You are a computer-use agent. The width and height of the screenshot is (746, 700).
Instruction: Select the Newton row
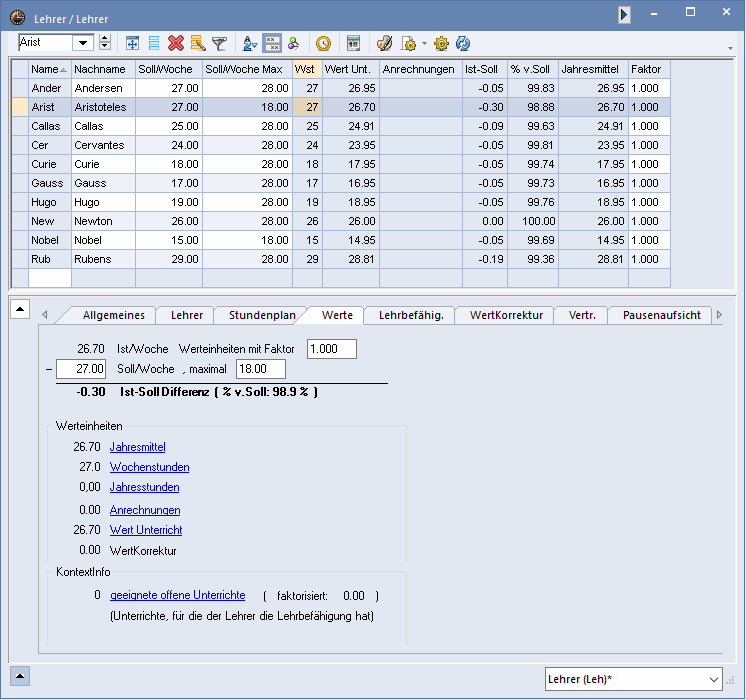click(341, 221)
